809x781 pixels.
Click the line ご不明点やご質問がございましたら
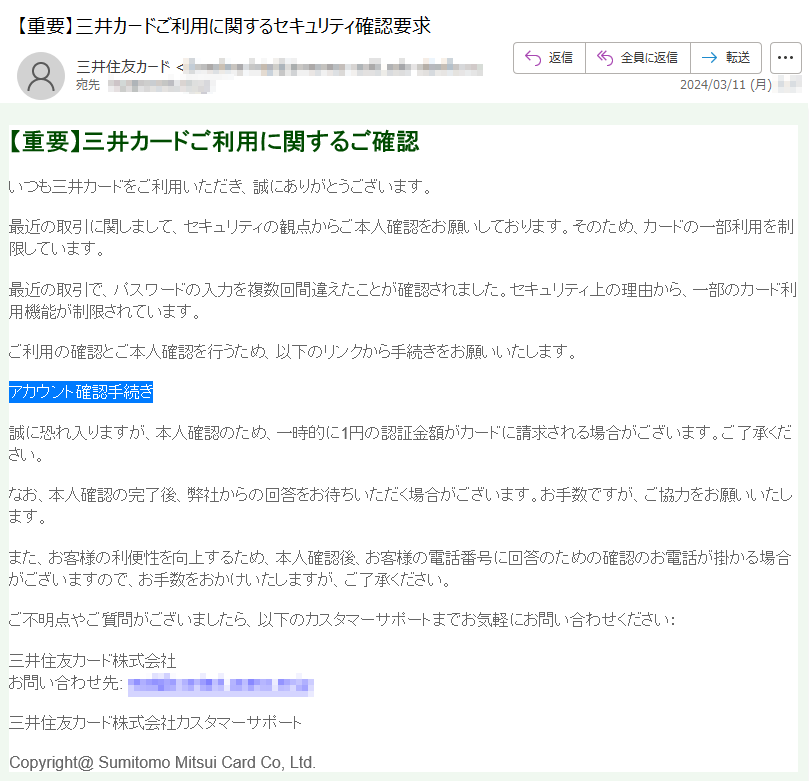point(342,619)
